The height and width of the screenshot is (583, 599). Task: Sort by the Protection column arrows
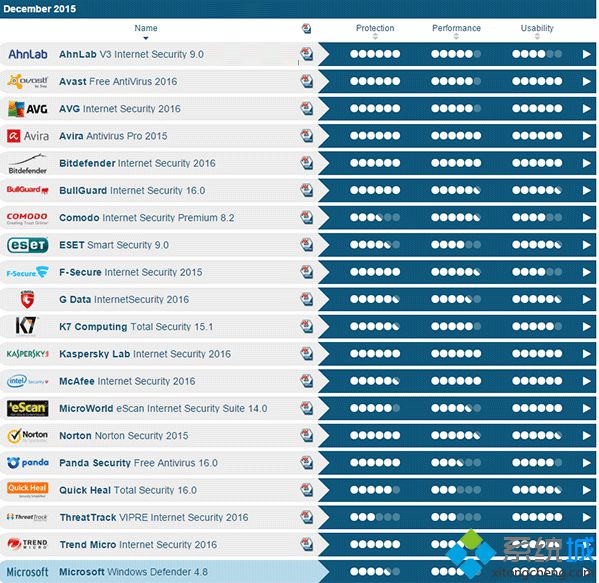point(375,36)
